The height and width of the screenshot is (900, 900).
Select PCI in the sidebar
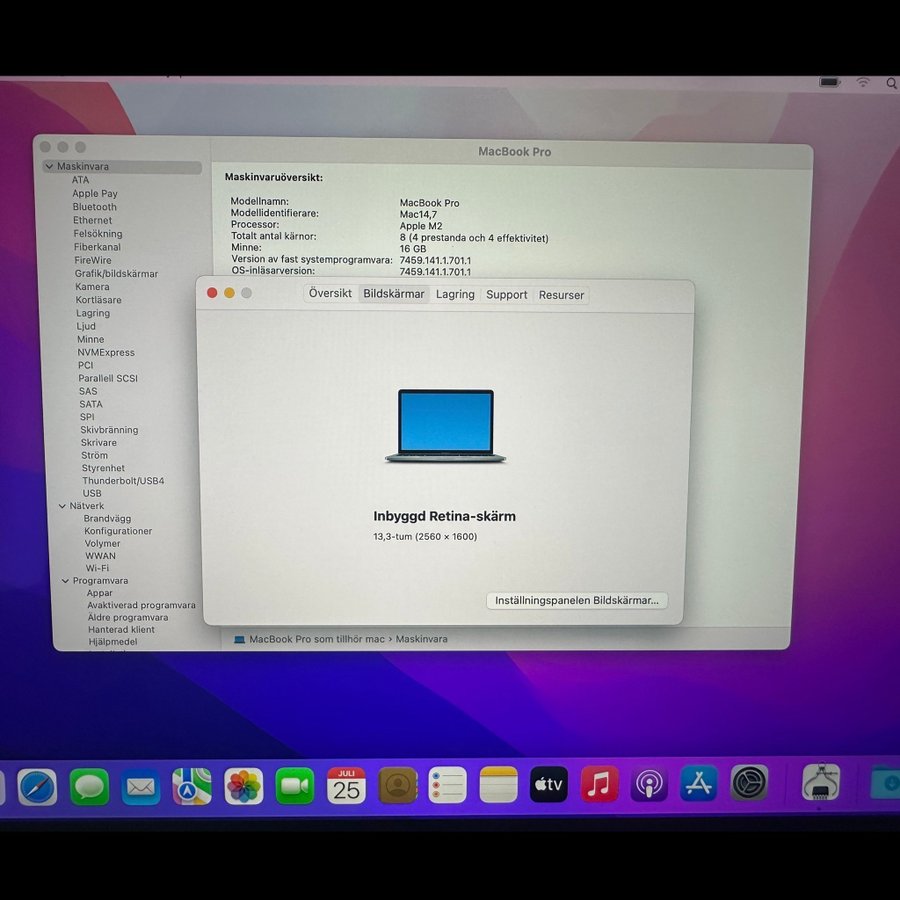coord(86,365)
